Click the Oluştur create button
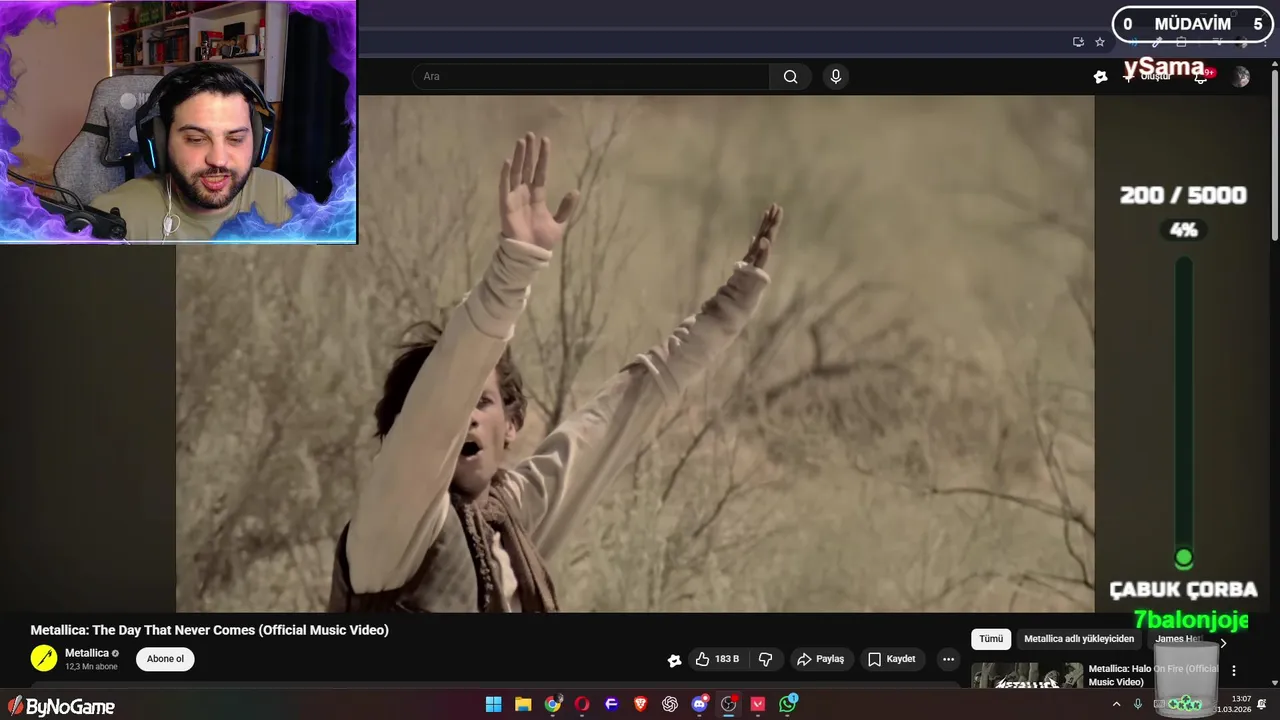This screenshot has height=720, width=1280. [x=1148, y=77]
